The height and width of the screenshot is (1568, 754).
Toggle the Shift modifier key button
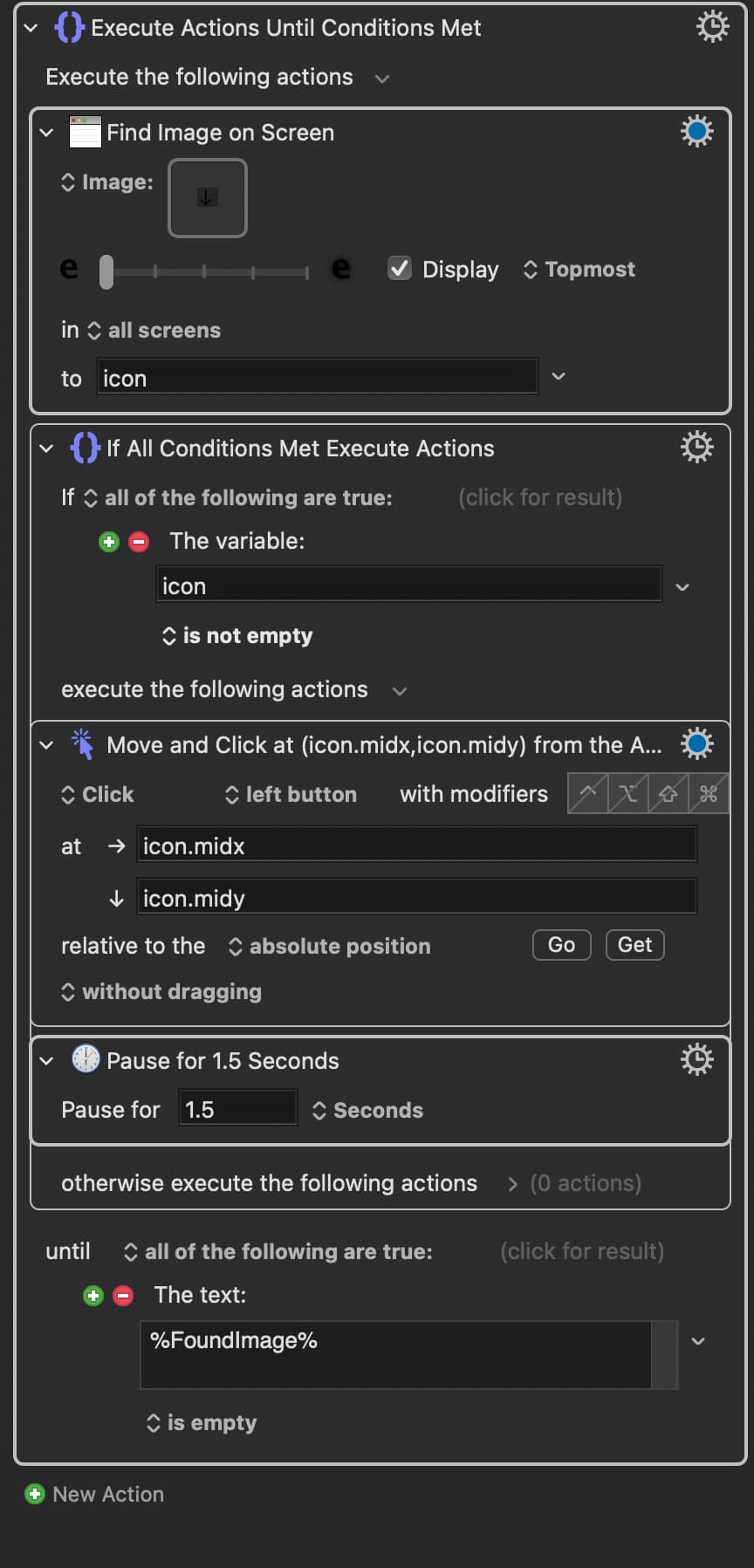point(668,793)
